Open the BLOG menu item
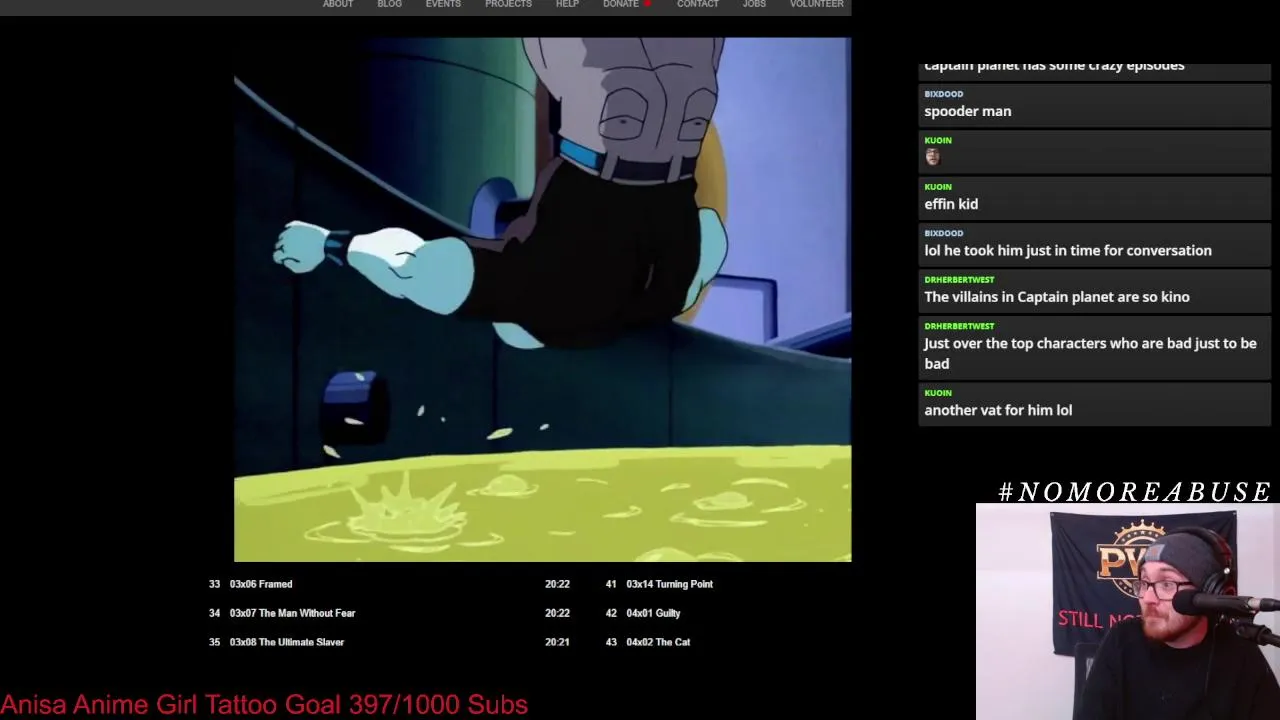Screen dimensions: 1280x720 point(389,4)
